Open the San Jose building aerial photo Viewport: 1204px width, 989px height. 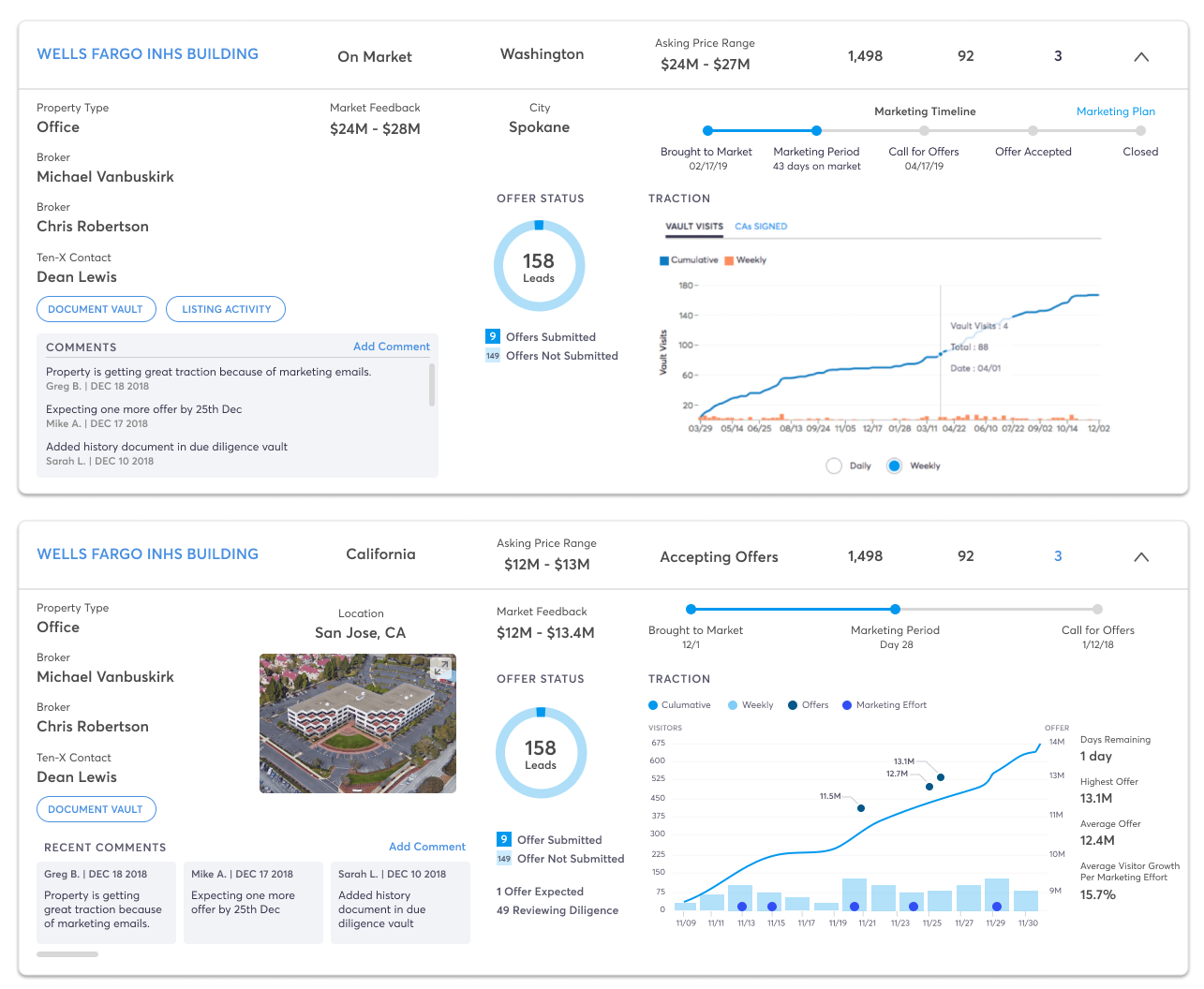click(x=358, y=724)
